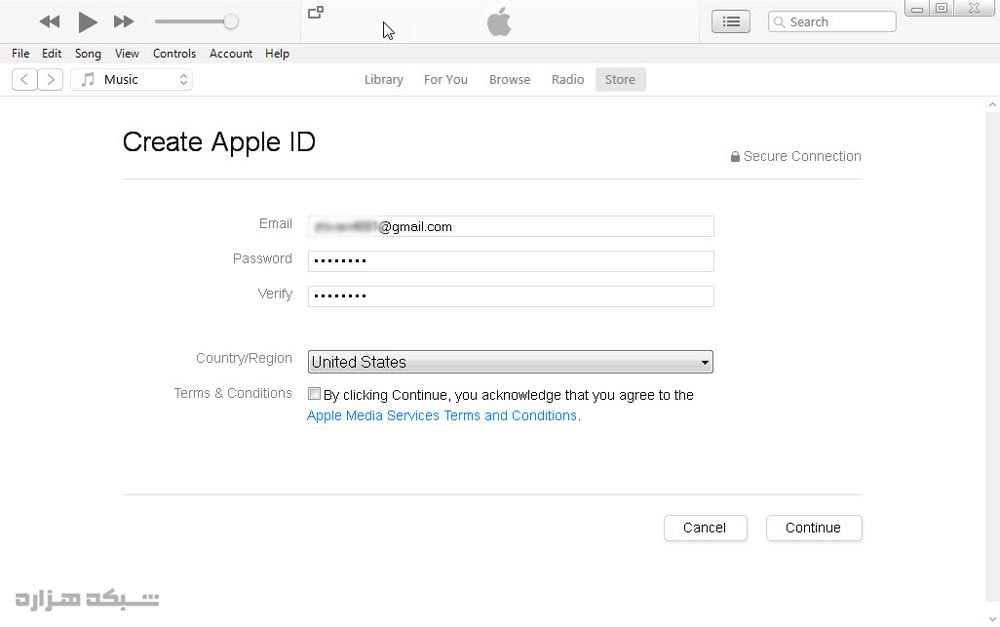Open the Up Next list icon
The width and height of the screenshot is (1000, 627).
pyautogui.click(x=731, y=22)
